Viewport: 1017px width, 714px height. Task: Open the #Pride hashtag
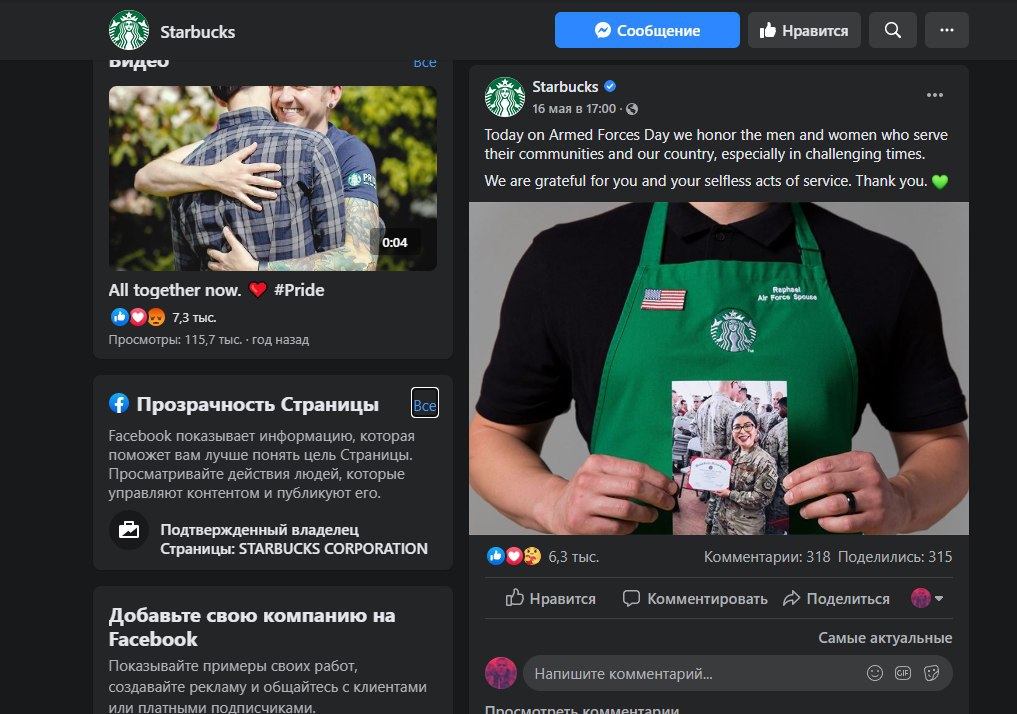click(x=299, y=290)
